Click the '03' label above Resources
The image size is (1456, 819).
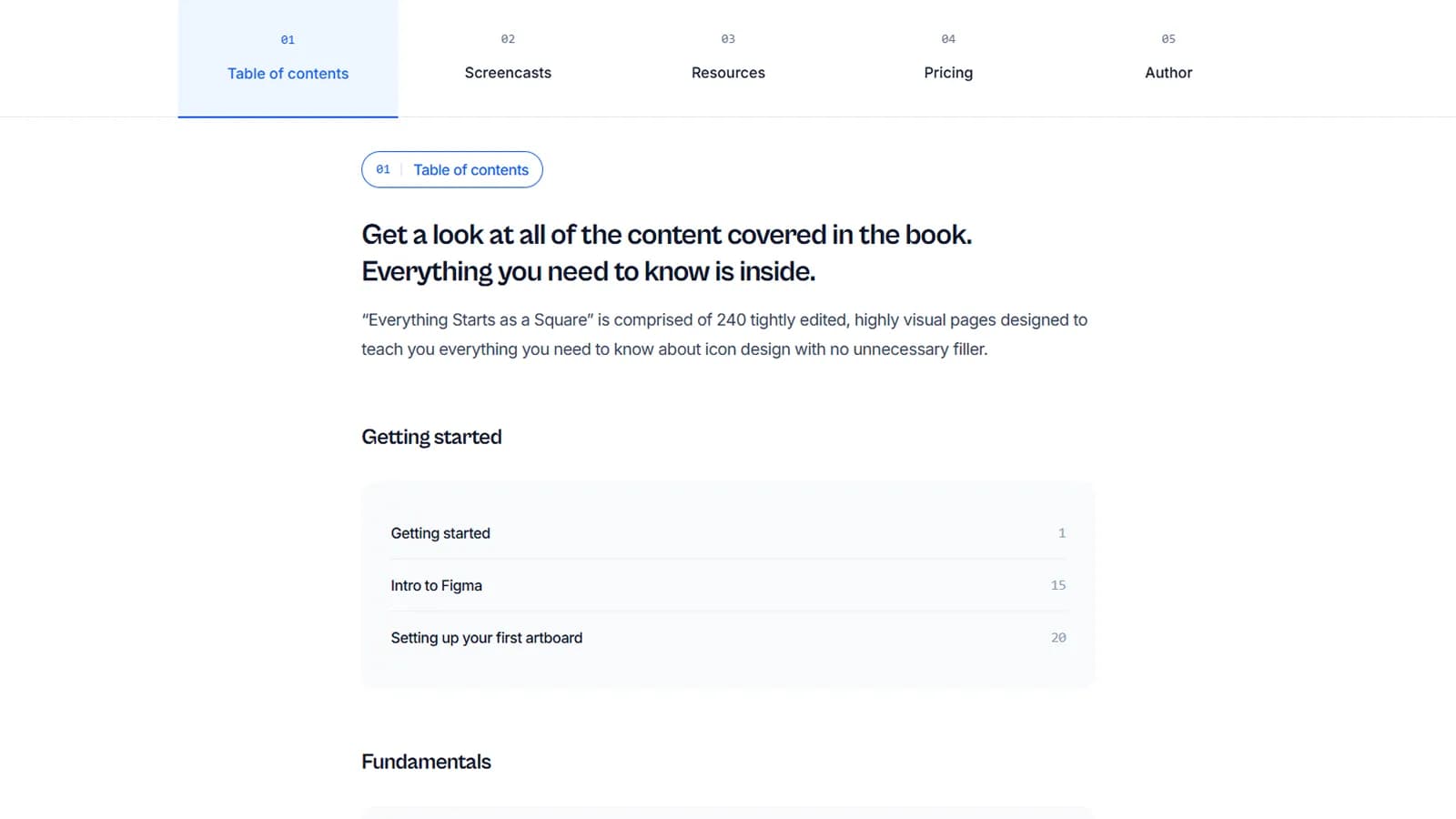(727, 39)
